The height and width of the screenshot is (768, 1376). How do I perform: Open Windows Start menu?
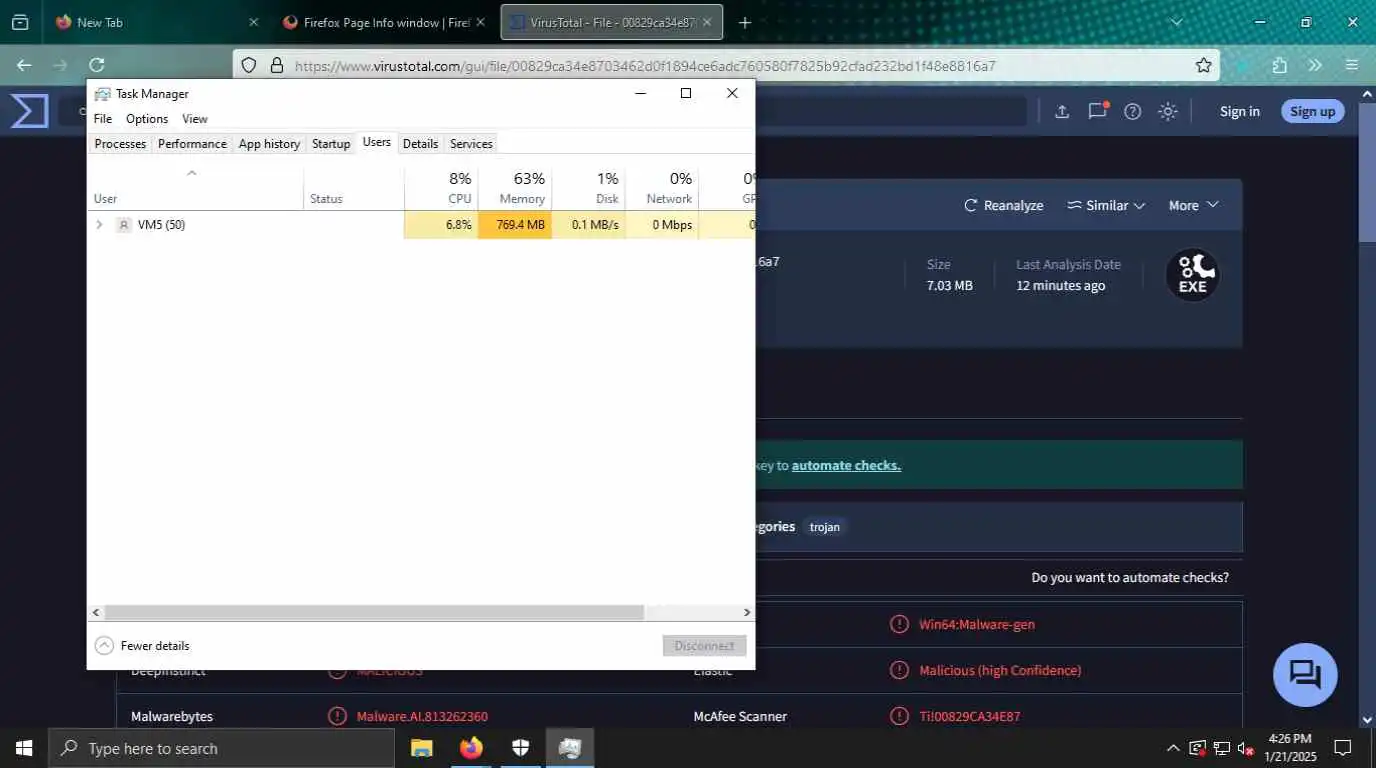23,748
